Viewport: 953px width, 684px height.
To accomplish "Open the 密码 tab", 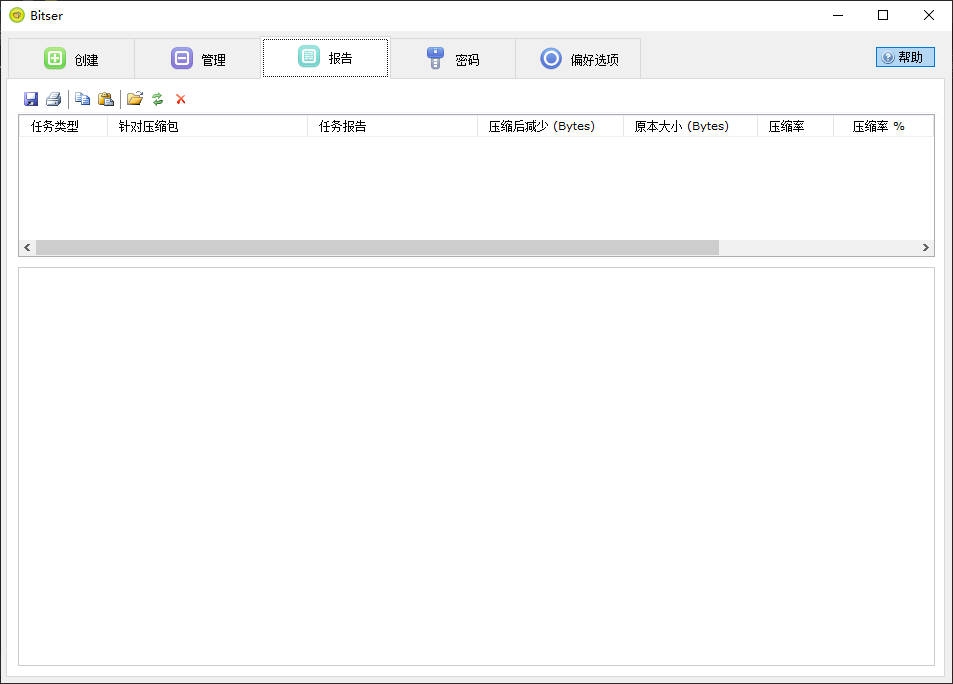I will [x=452, y=59].
